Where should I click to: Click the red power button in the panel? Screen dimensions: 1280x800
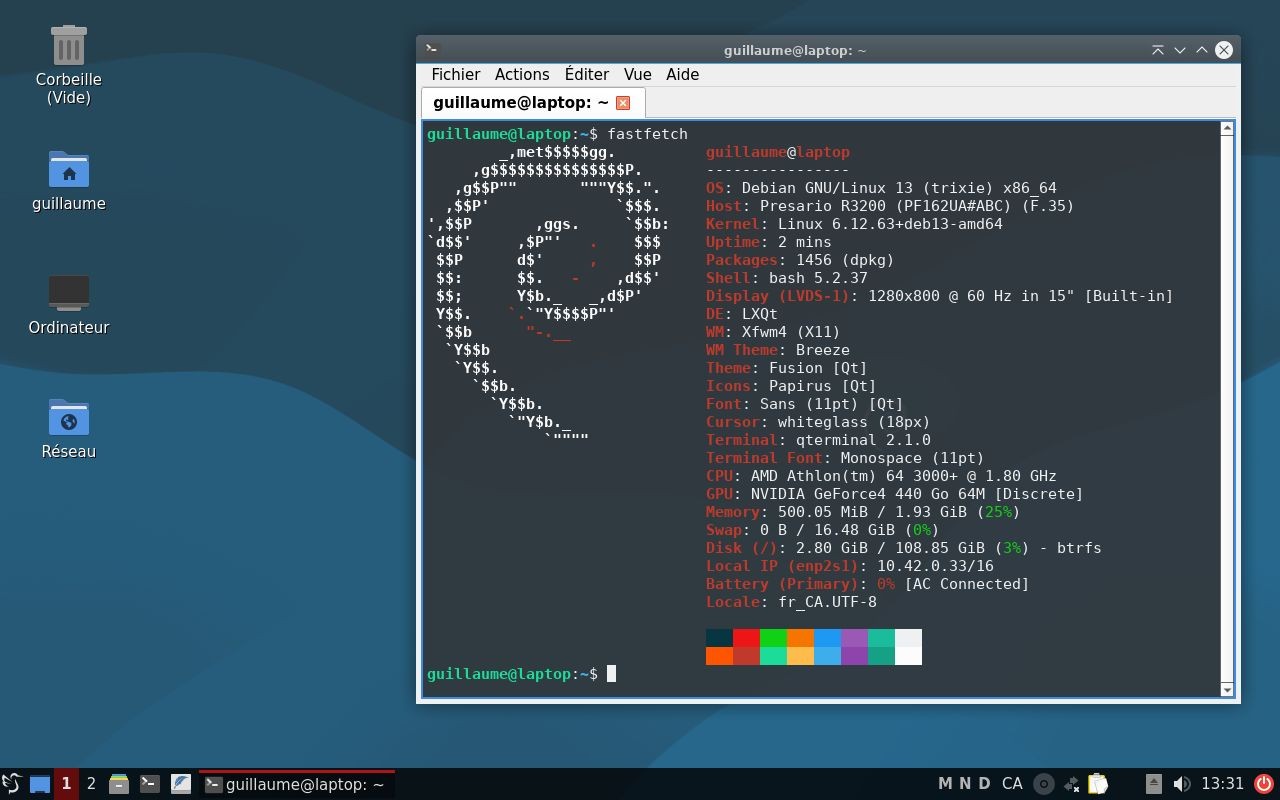coord(1264,784)
